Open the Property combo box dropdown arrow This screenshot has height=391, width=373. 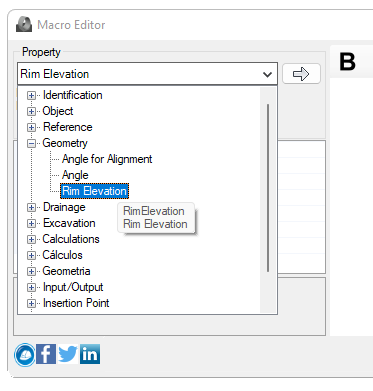pyautogui.click(x=267, y=74)
